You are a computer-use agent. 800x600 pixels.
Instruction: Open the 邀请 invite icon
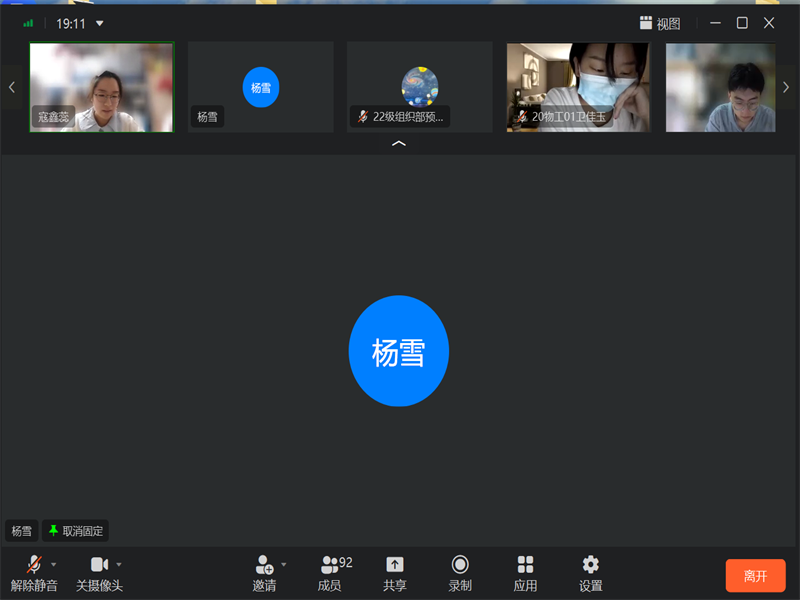pos(264,572)
